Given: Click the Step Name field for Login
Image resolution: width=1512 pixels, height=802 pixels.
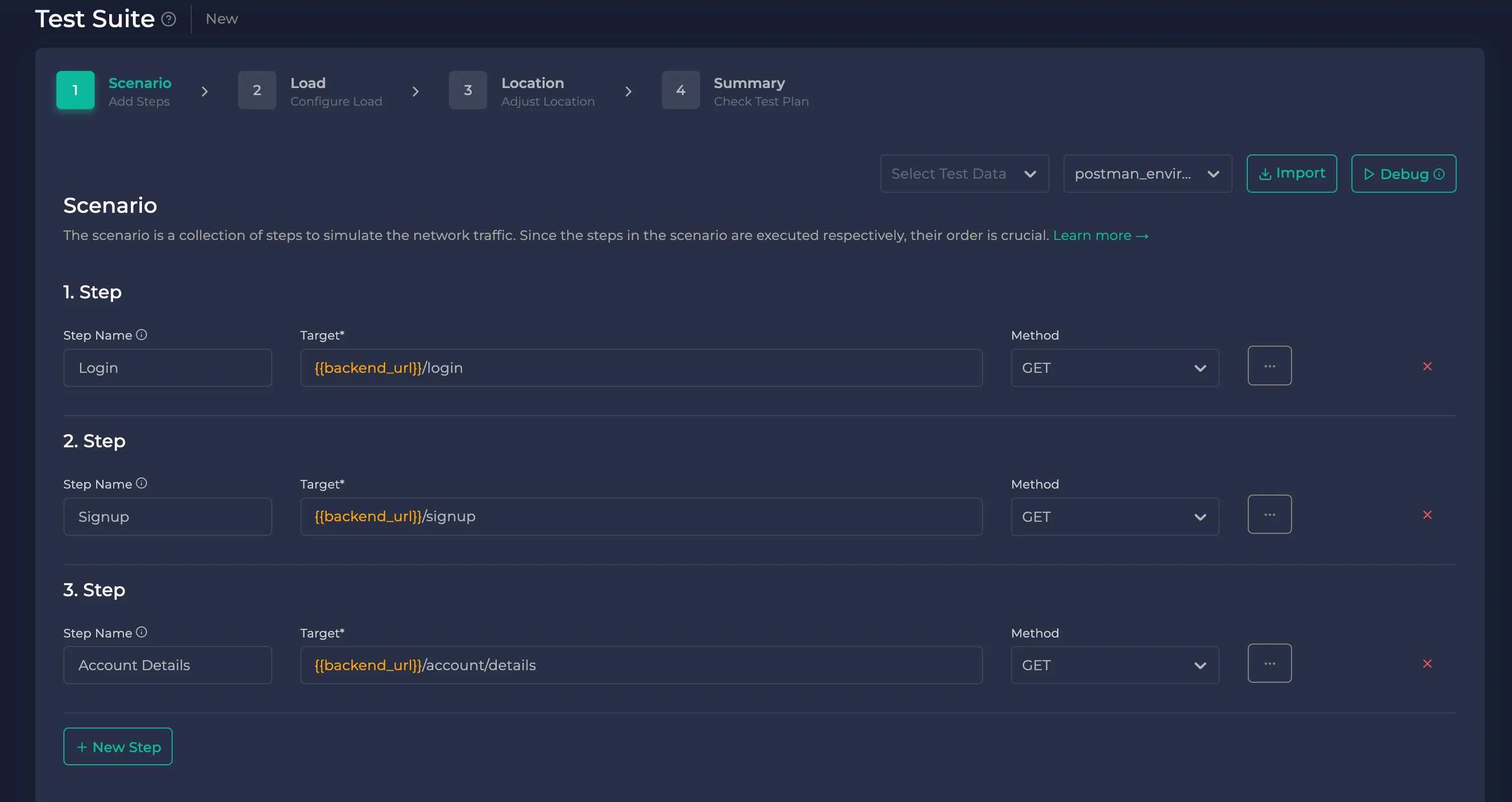Looking at the screenshot, I should coord(167,367).
